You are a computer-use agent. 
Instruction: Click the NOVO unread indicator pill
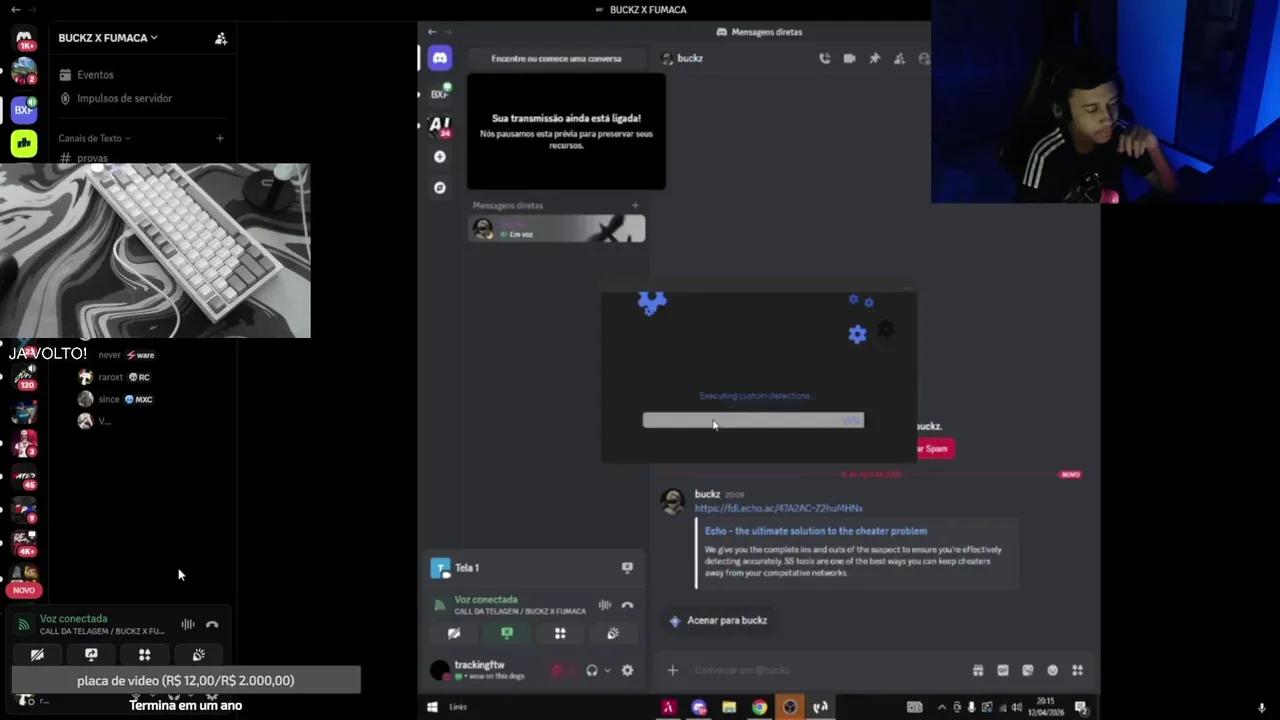click(24, 590)
